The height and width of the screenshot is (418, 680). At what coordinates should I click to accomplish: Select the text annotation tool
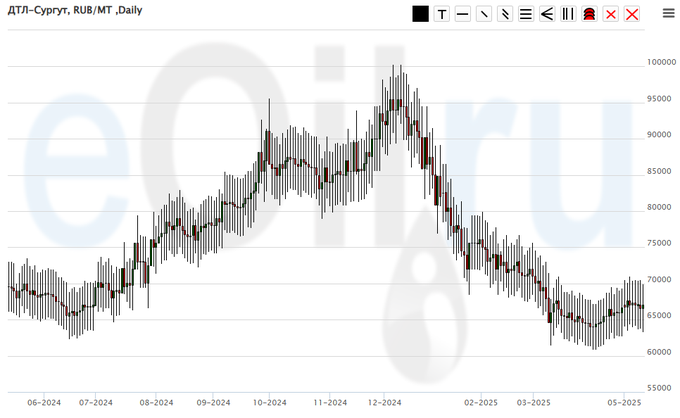(441, 14)
